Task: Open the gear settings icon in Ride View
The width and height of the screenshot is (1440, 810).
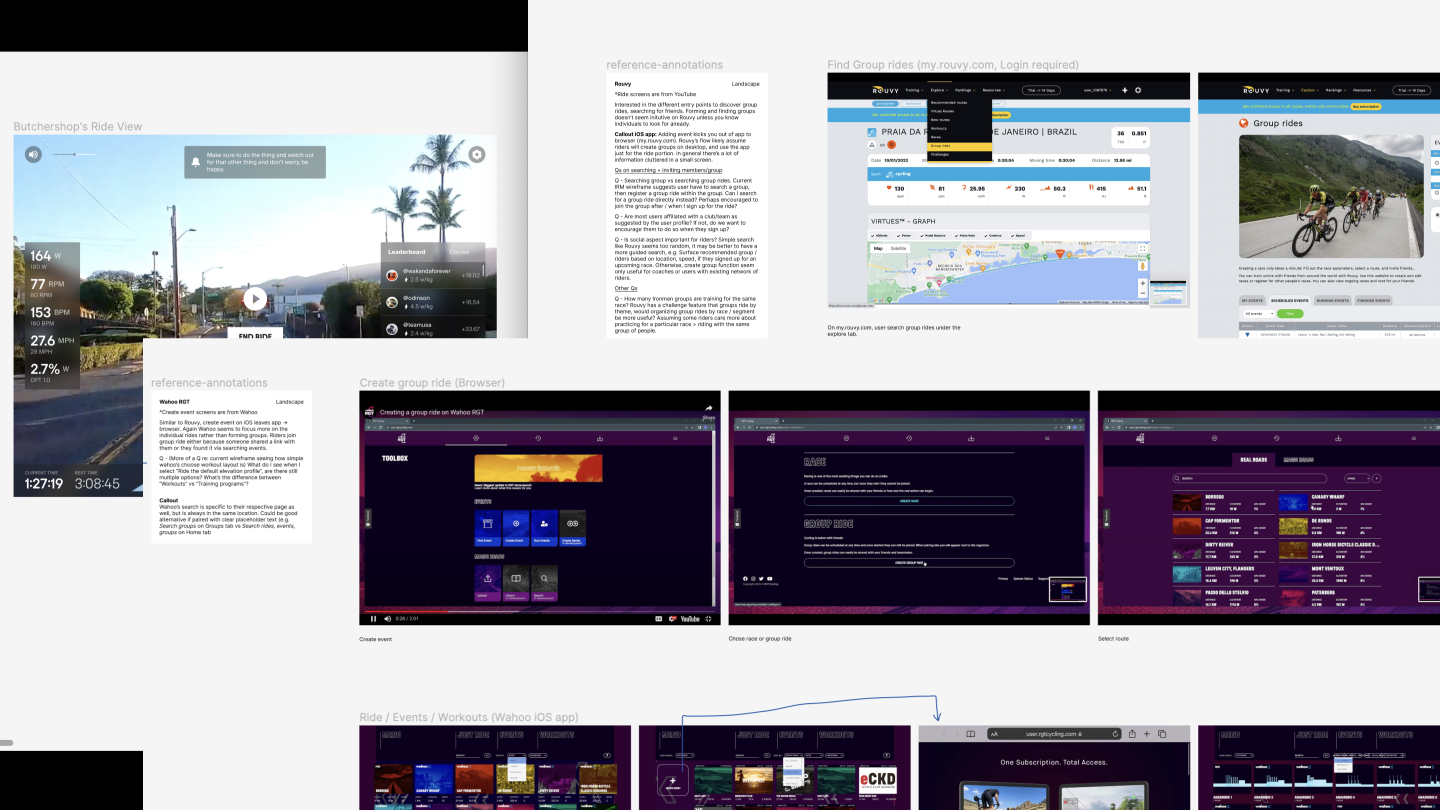Action: (x=477, y=154)
